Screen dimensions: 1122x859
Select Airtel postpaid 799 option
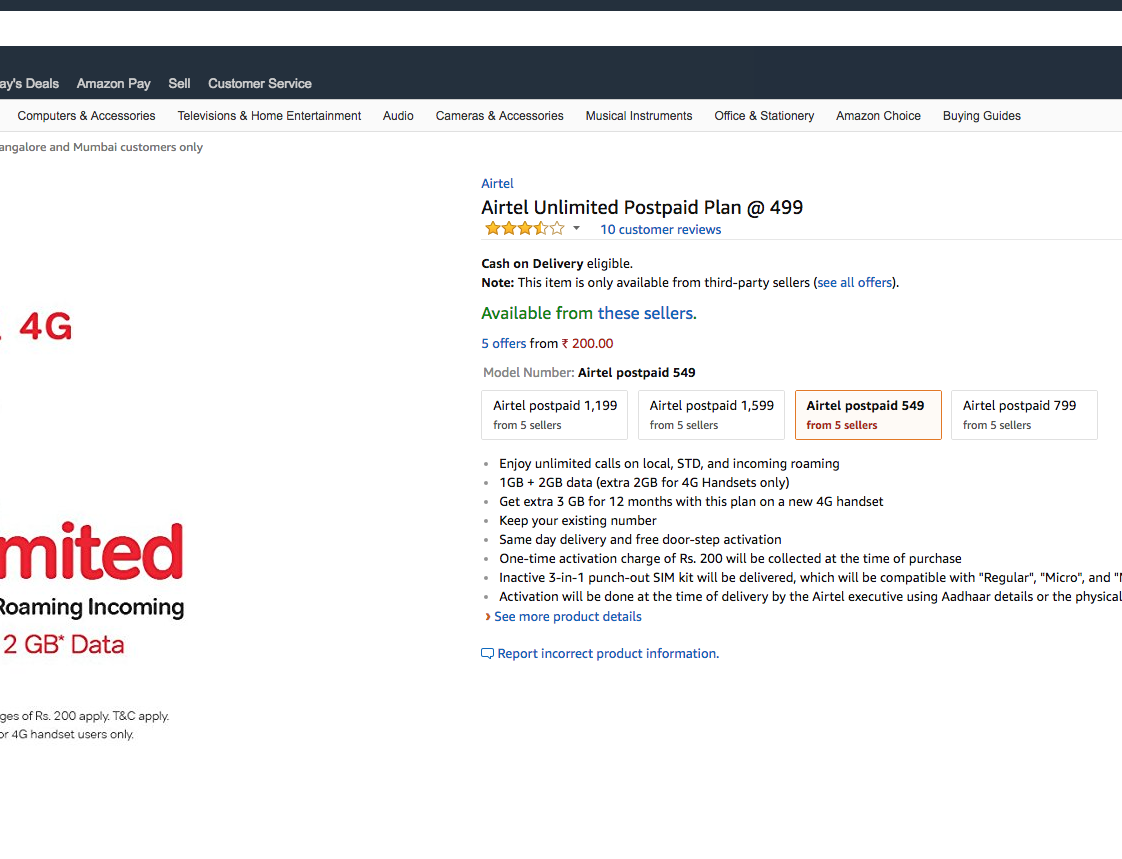point(1024,415)
